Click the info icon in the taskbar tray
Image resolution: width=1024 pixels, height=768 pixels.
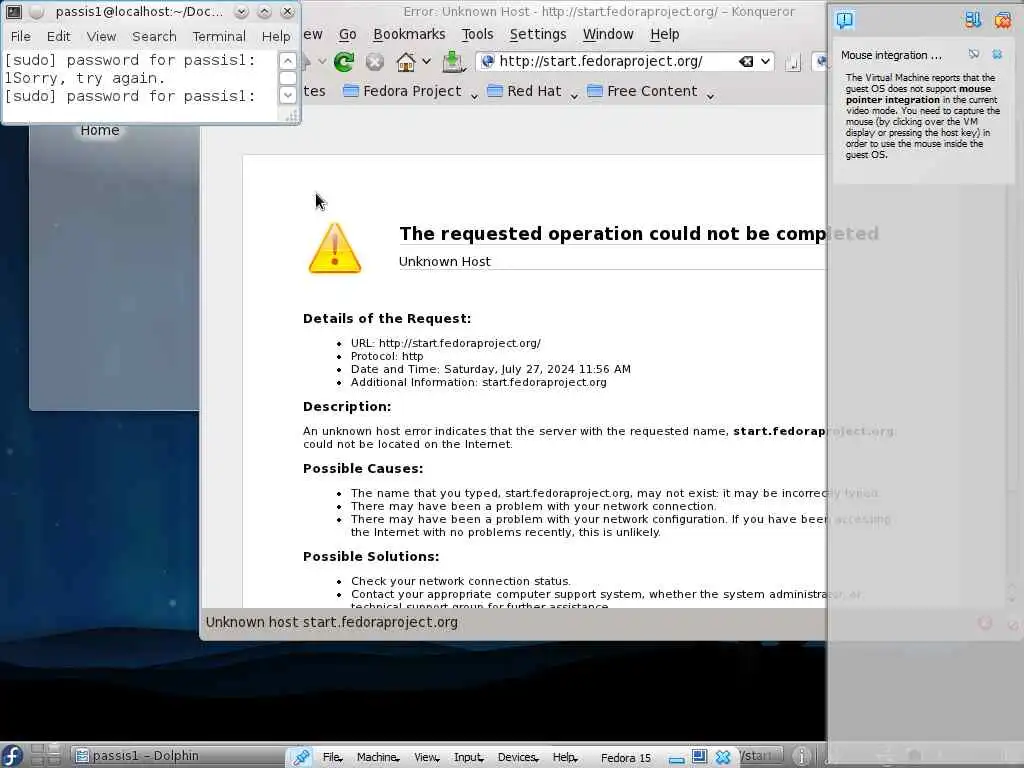pyautogui.click(x=801, y=756)
